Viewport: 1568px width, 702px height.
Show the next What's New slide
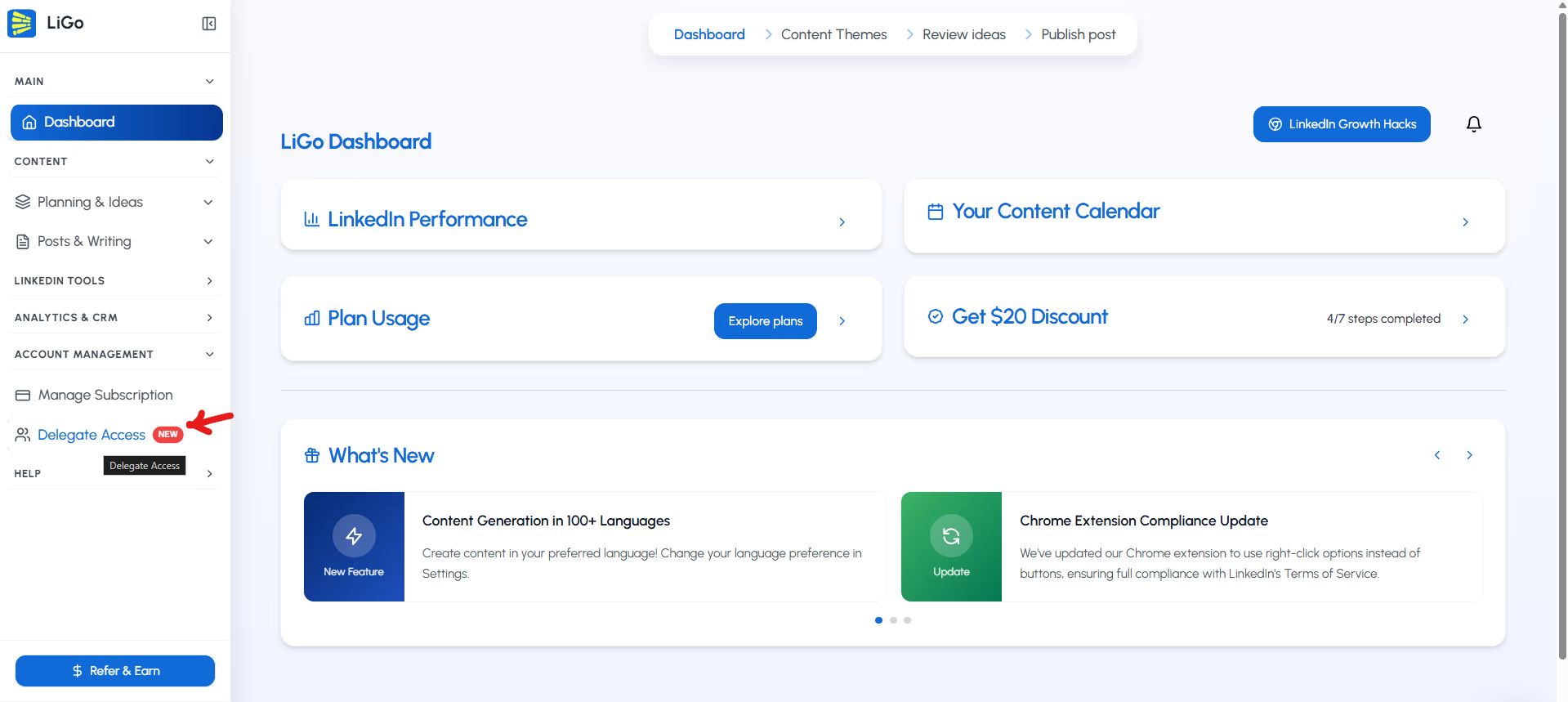coord(1469,455)
